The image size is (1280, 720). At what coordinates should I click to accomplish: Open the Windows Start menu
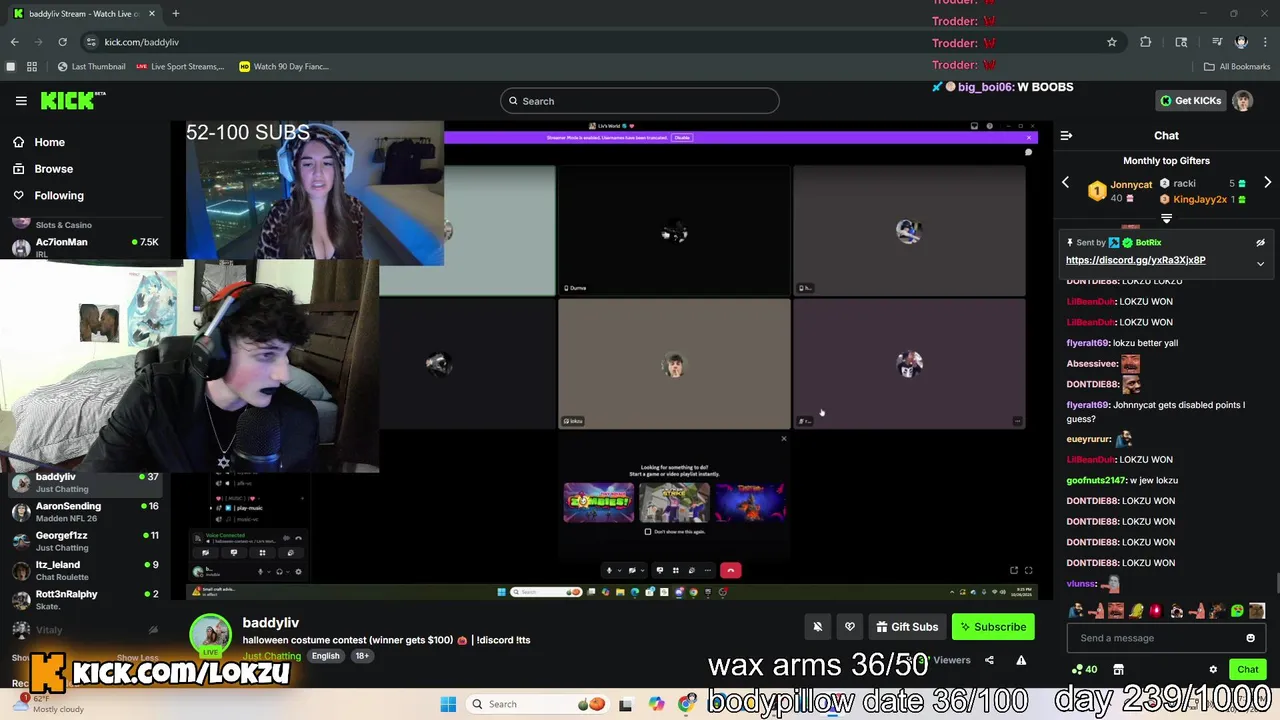pyautogui.click(x=448, y=704)
